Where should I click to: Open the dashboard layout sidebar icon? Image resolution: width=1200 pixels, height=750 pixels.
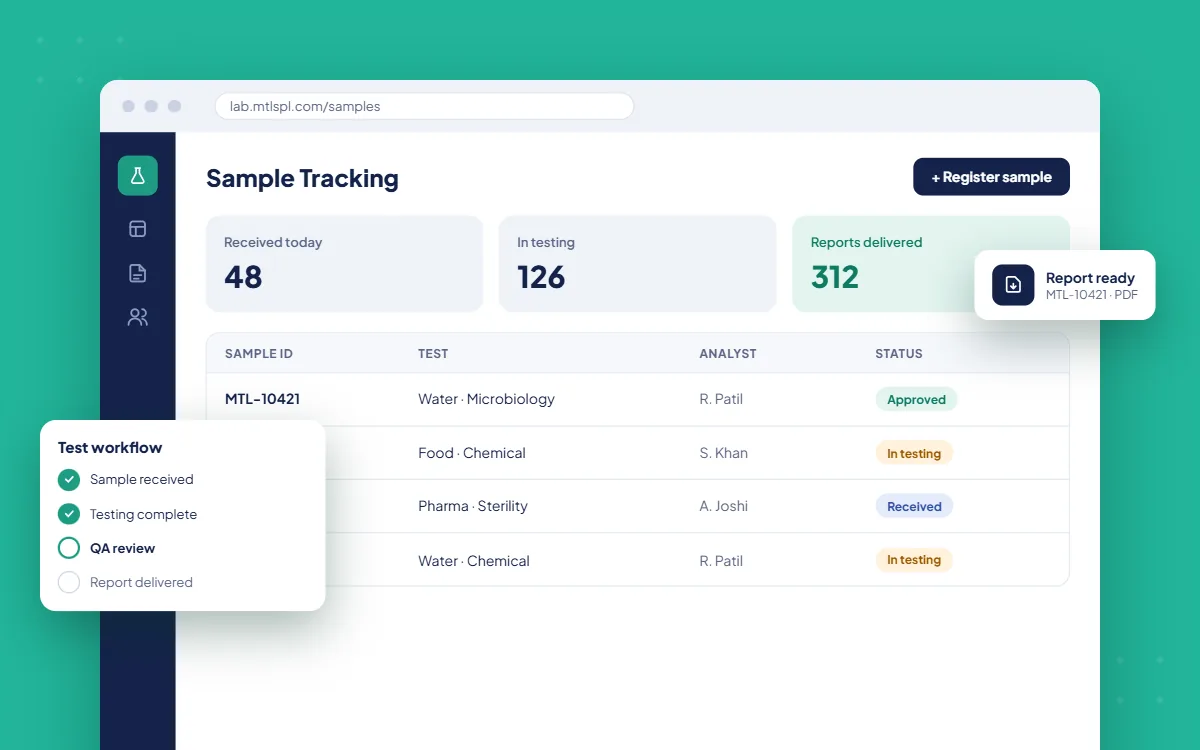[138, 229]
